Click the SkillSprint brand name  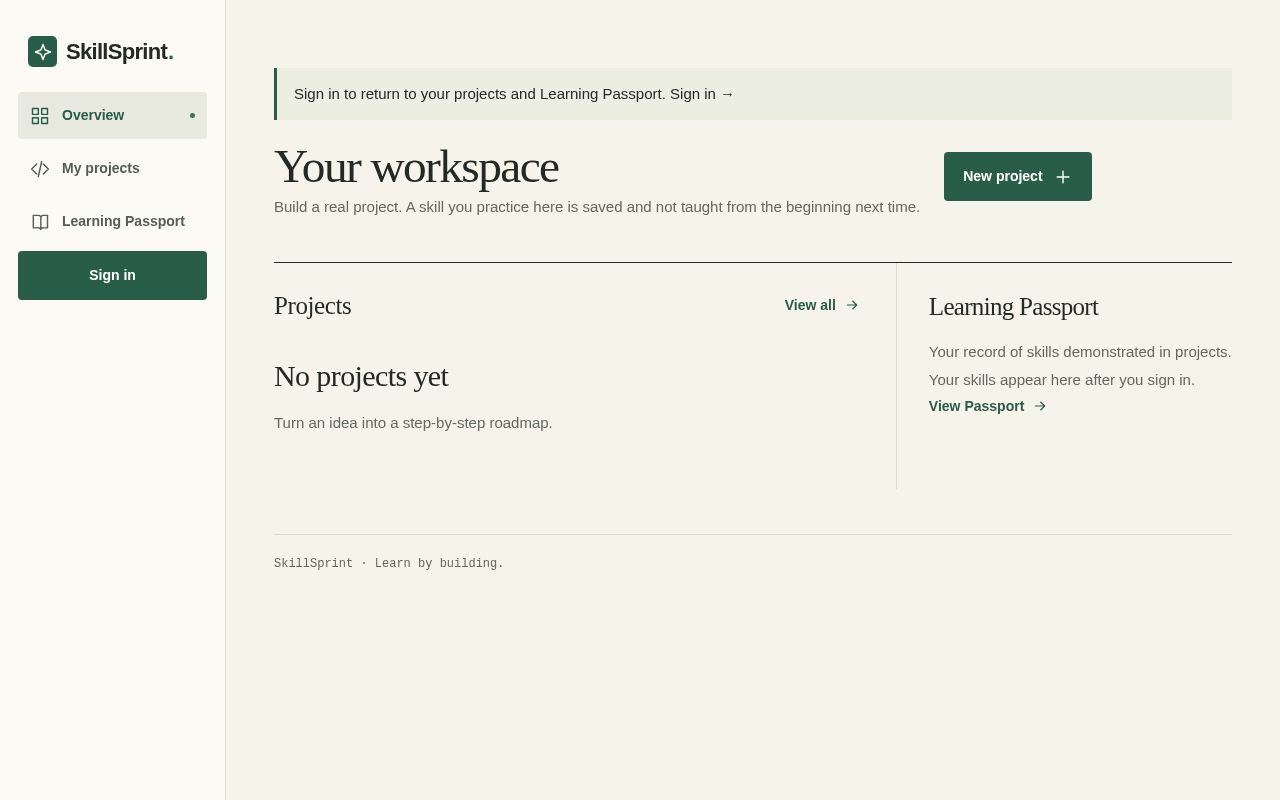point(120,52)
